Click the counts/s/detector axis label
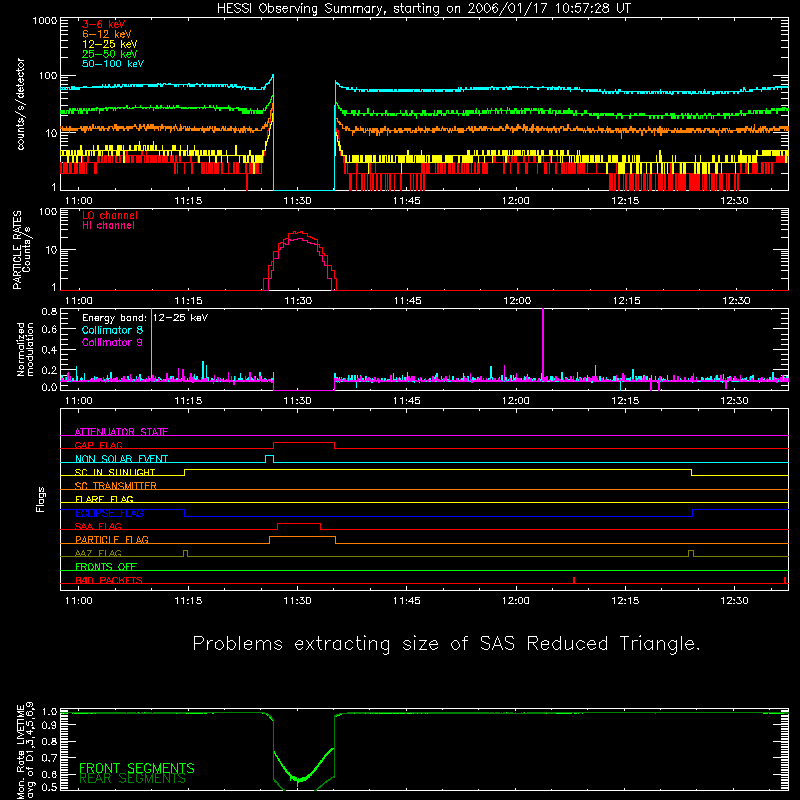 pyautogui.click(x=20, y=104)
